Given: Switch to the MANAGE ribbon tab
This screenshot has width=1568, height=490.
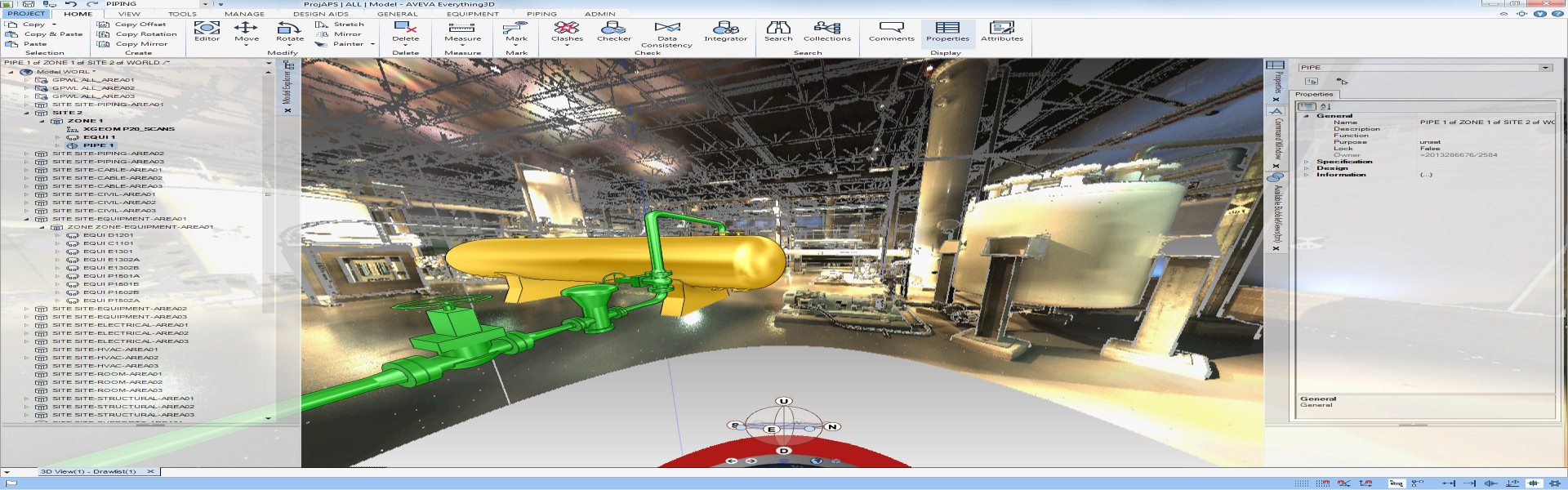Looking at the screenshot, I should pyautogui.click(x=244, y=14).
